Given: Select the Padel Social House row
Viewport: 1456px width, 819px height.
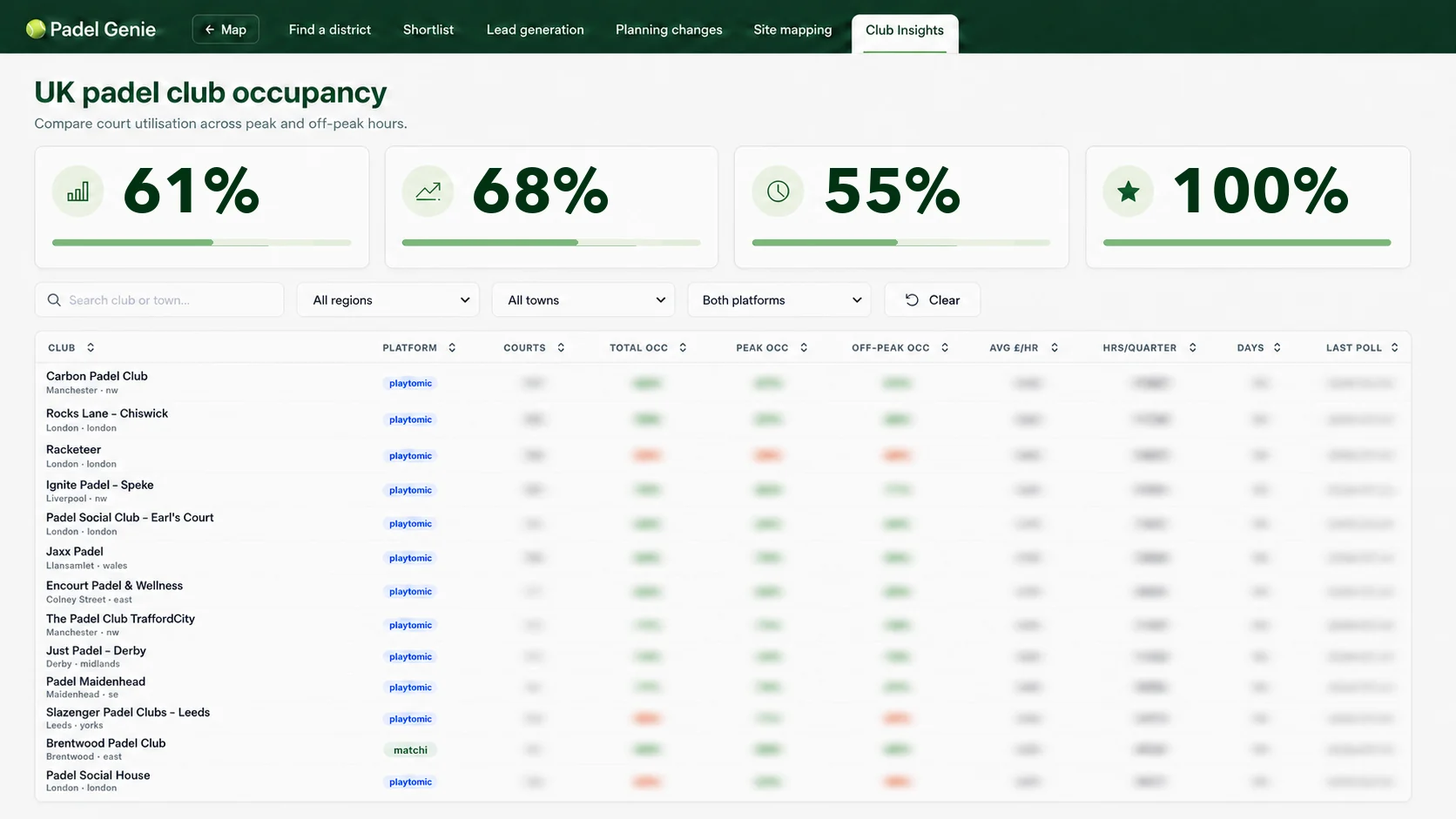Looking at the screenshot, I should pos(723,781).
